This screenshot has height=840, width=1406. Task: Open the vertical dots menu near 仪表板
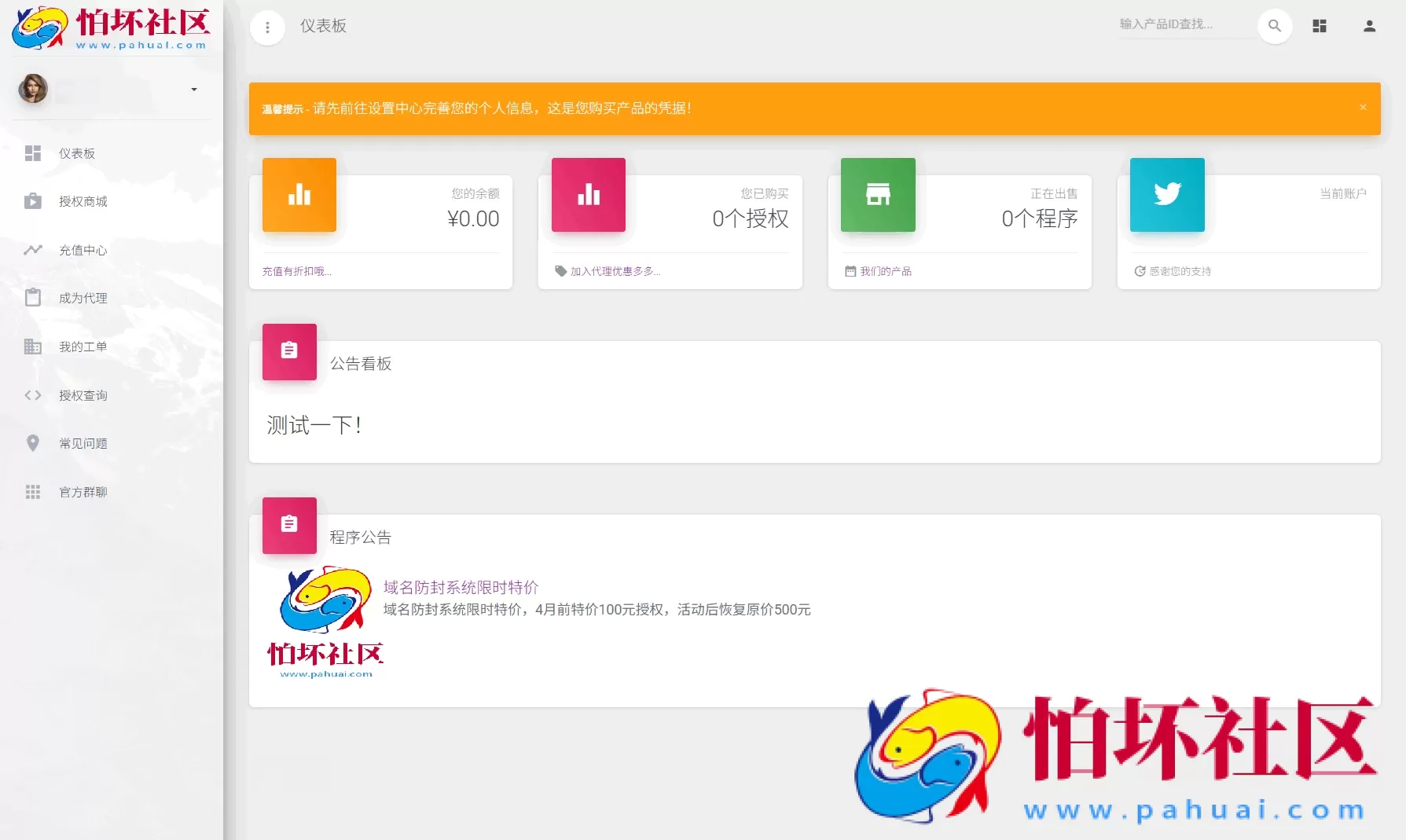pyautogui.click(x=267, y=27)
